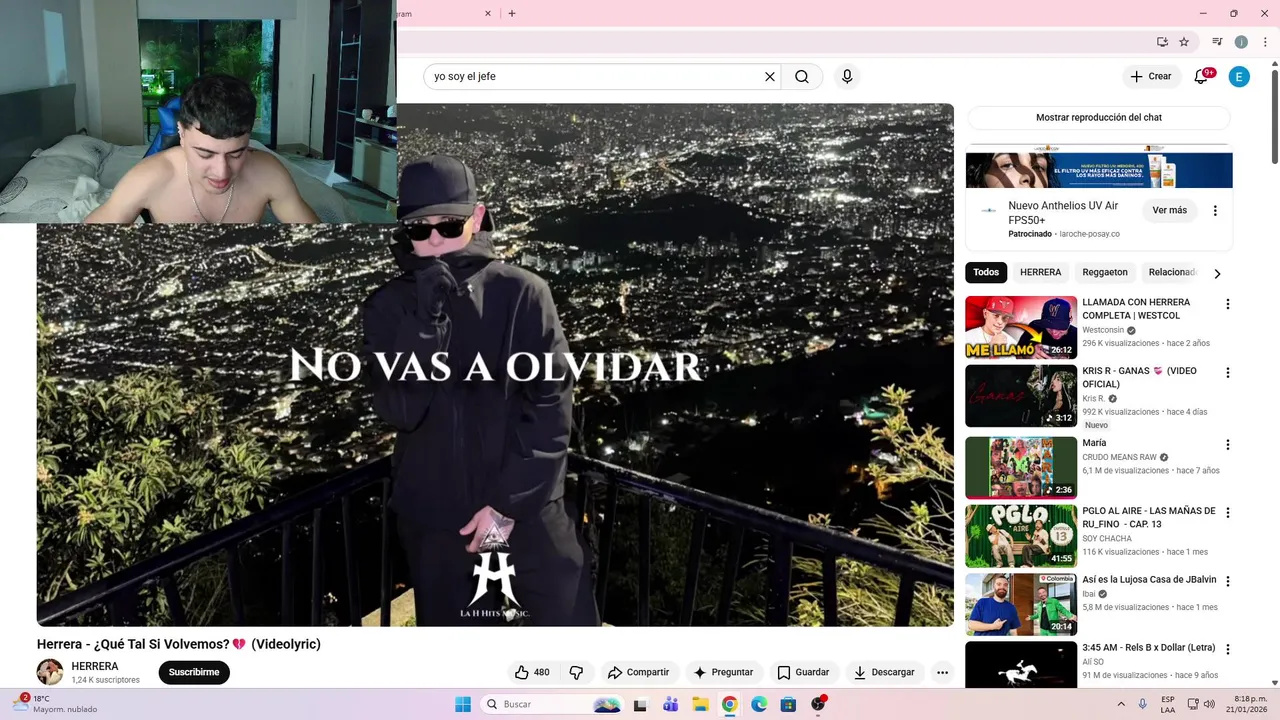Click Ver más on the Anthelios ad

(x=1169, y=211)
